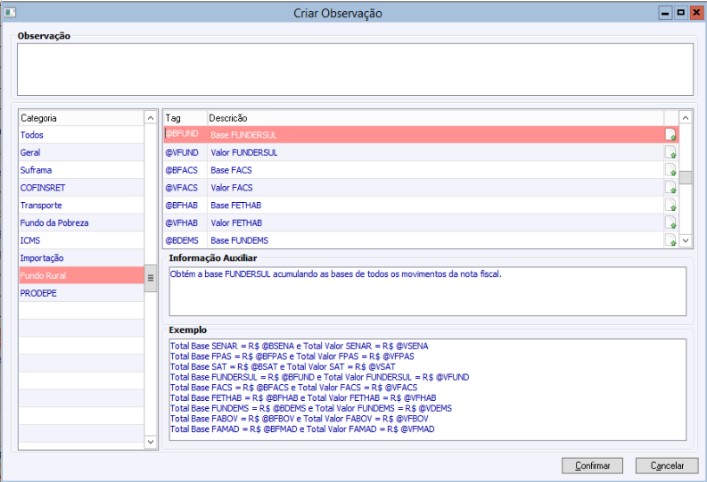Click the insert-tag icon in the @VFUND row
The image size is (707, 482).
tap(671, 152)
